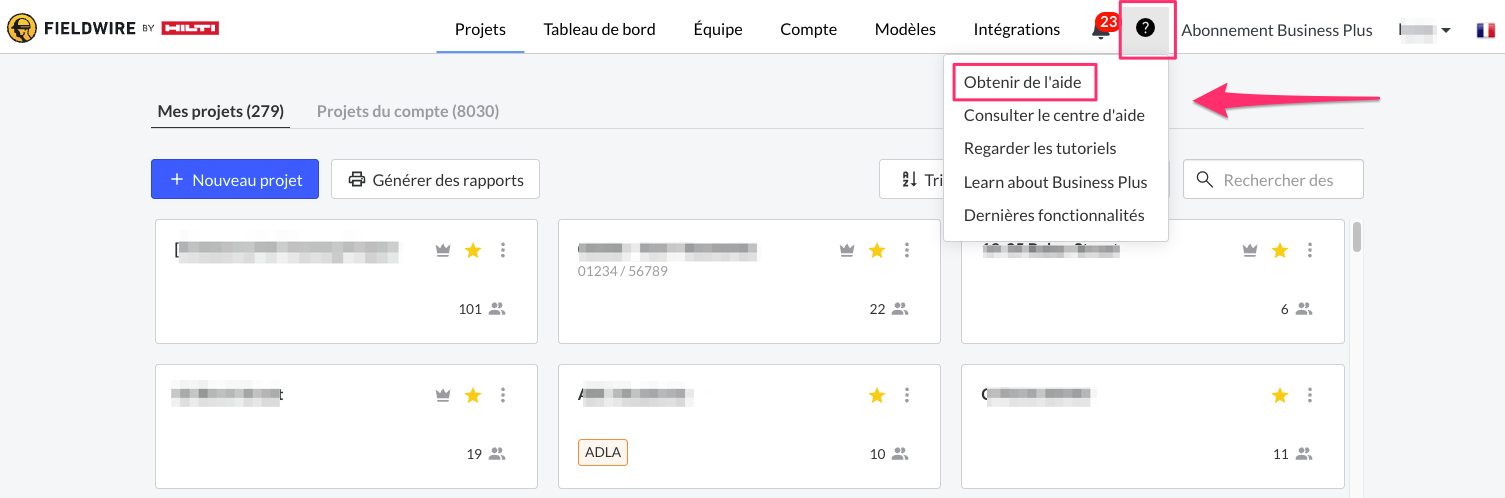This screenshot has height=498, width=1505.
Task: Select Obtenir de l'aide menu item
Action: point(1022,82)
